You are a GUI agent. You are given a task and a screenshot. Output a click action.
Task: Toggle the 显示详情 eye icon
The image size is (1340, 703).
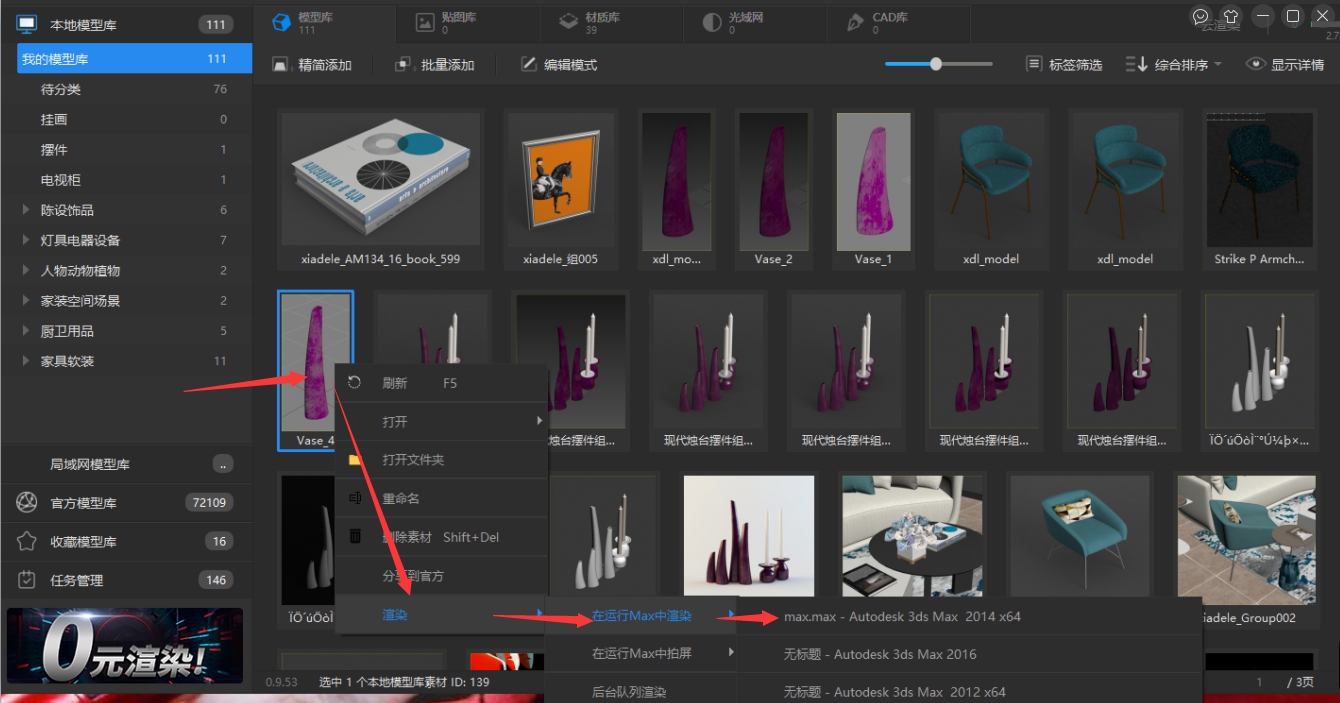tap(1255, 64)
